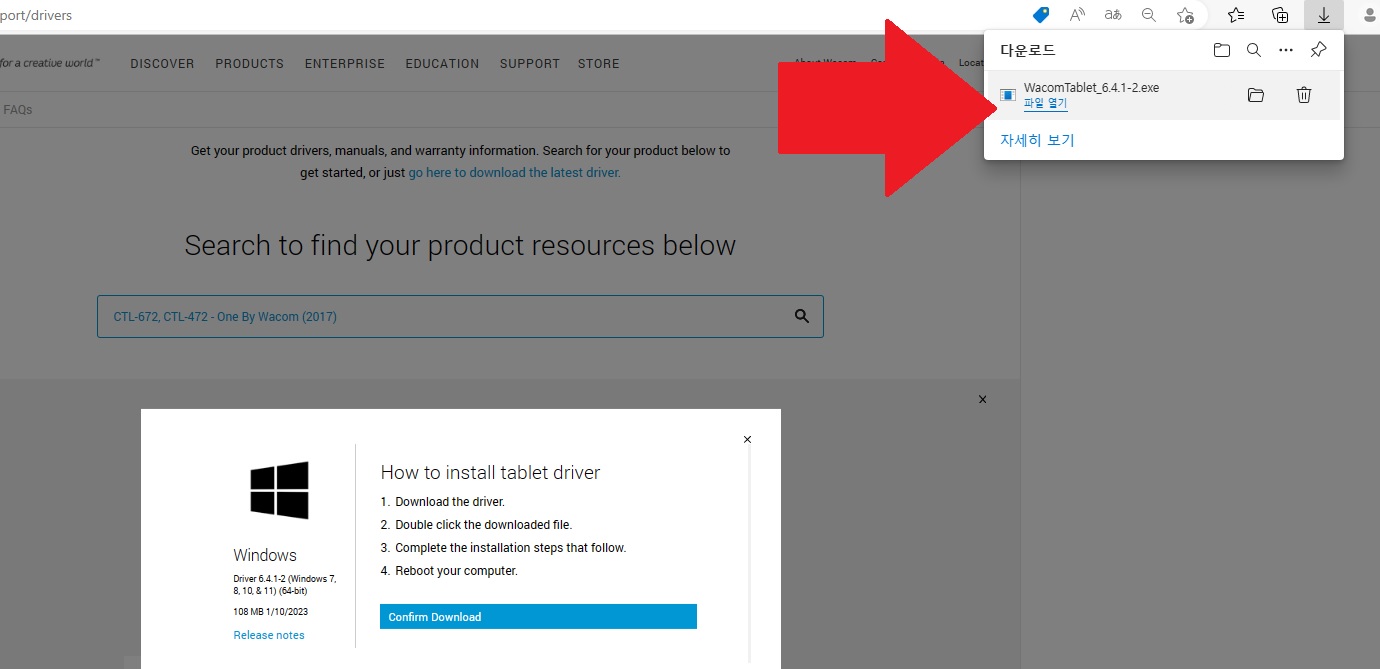Search downloads with magnifier icon
This screenshot has width=1380, height=669.
pyautogui.click(x=1254, y=50)
